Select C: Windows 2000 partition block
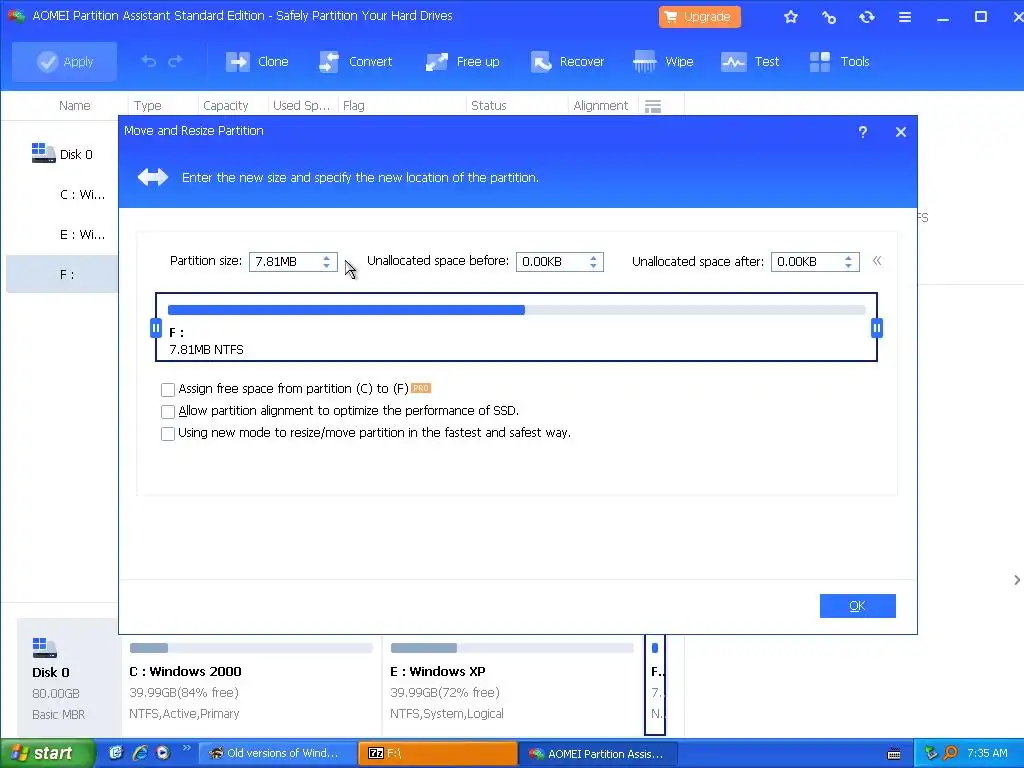 point(251,686)
